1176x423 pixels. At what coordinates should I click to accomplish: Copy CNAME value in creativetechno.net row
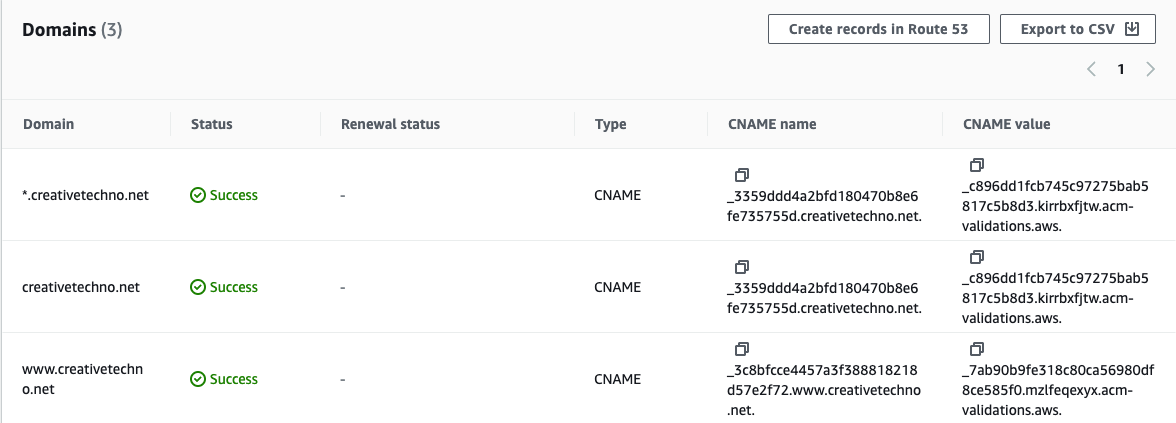[976, 257]
